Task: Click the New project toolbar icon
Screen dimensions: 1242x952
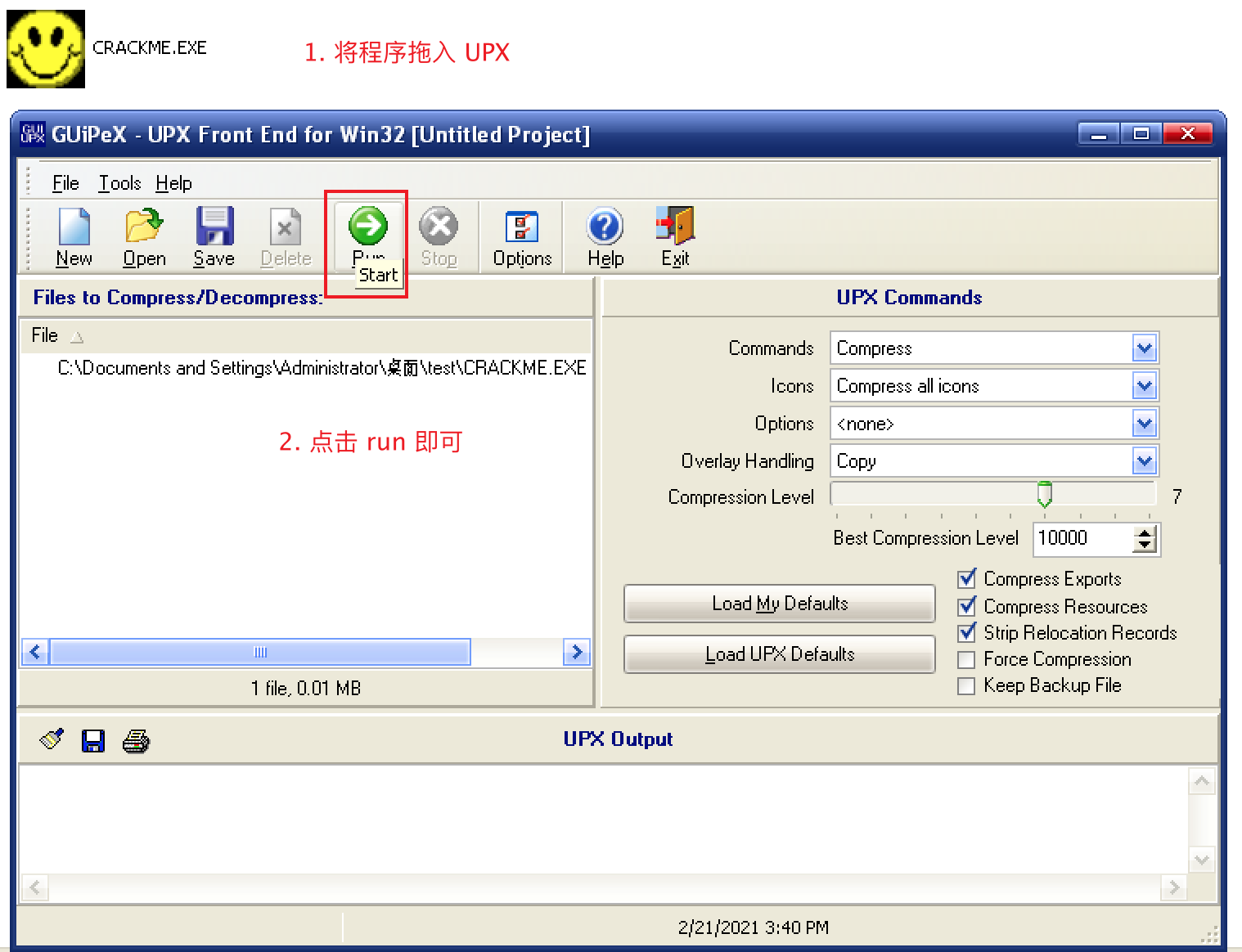Action: [x=74, y=228]
